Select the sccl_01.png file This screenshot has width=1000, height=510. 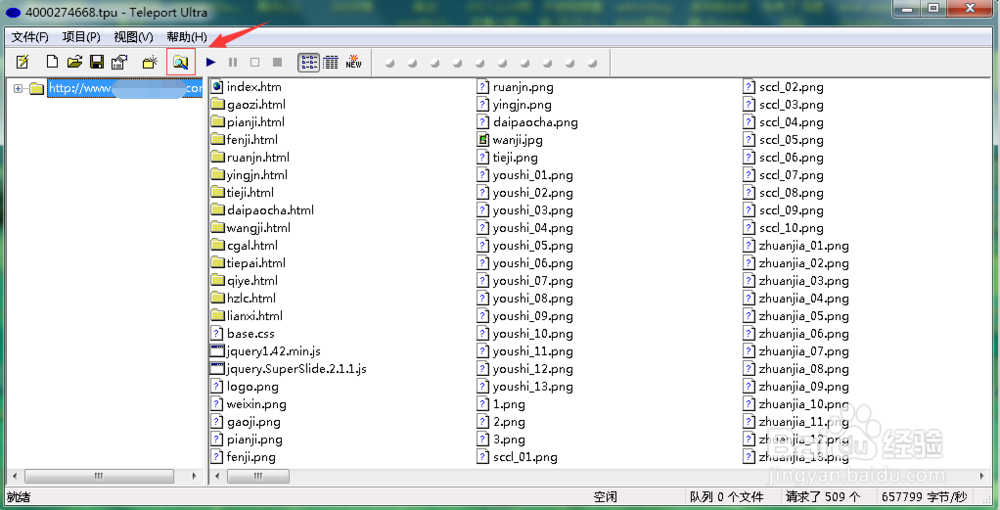pyautogui.click(x=517, y=457)
